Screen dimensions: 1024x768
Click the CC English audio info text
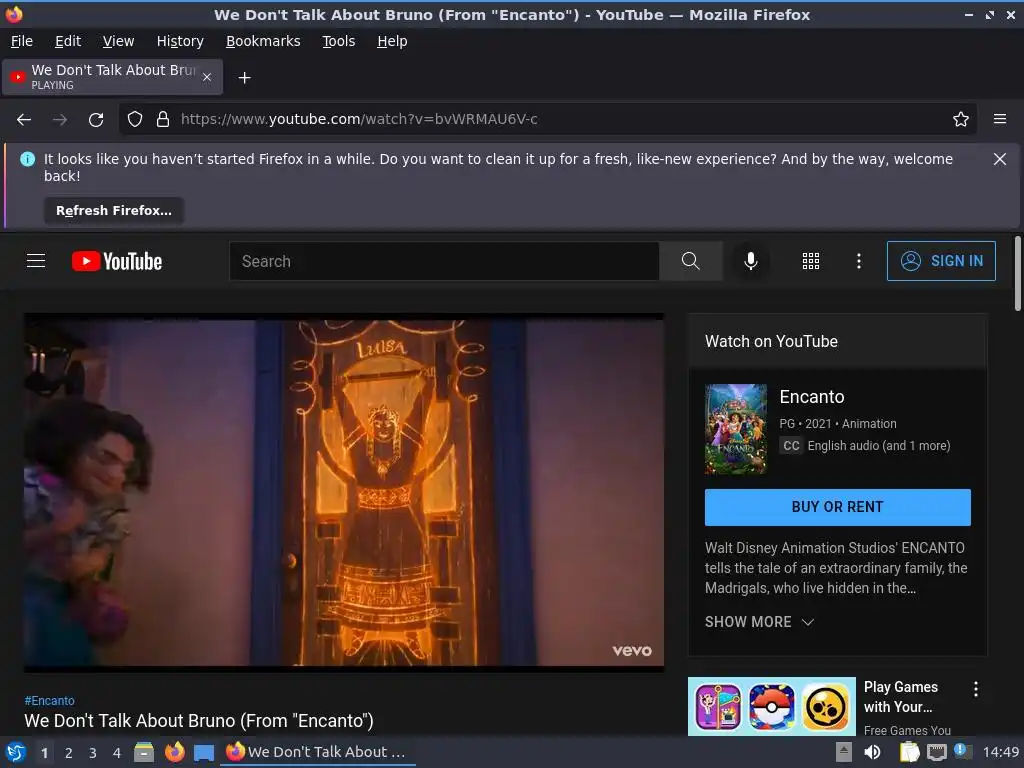click(x=865, y=446)
